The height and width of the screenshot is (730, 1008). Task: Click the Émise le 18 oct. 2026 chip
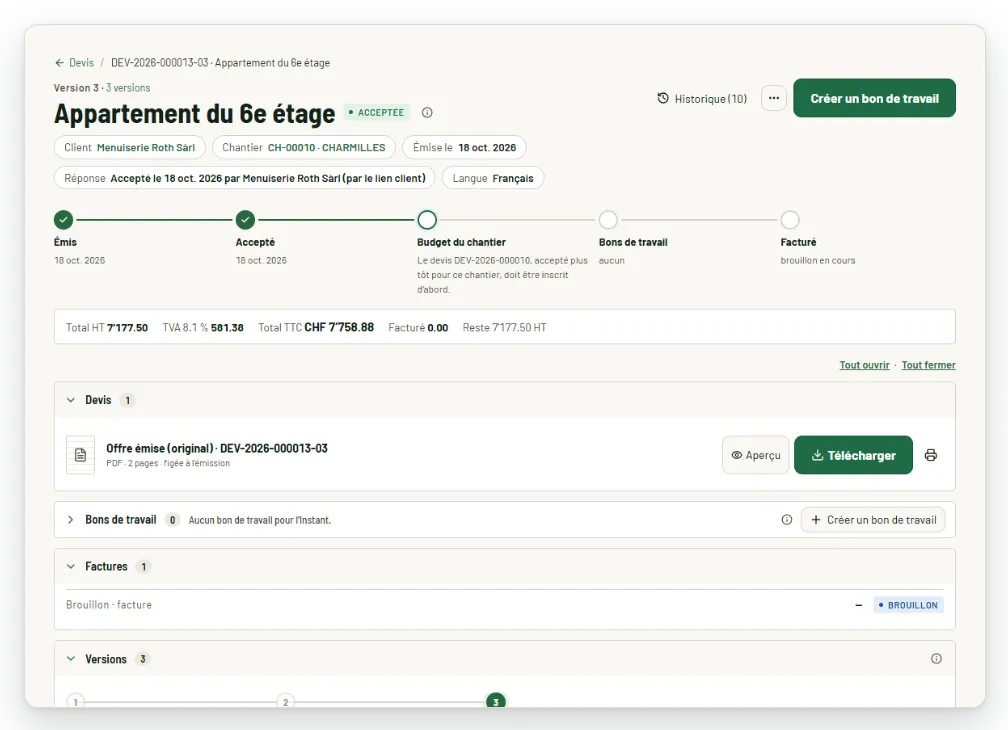[x=464, y=147]
